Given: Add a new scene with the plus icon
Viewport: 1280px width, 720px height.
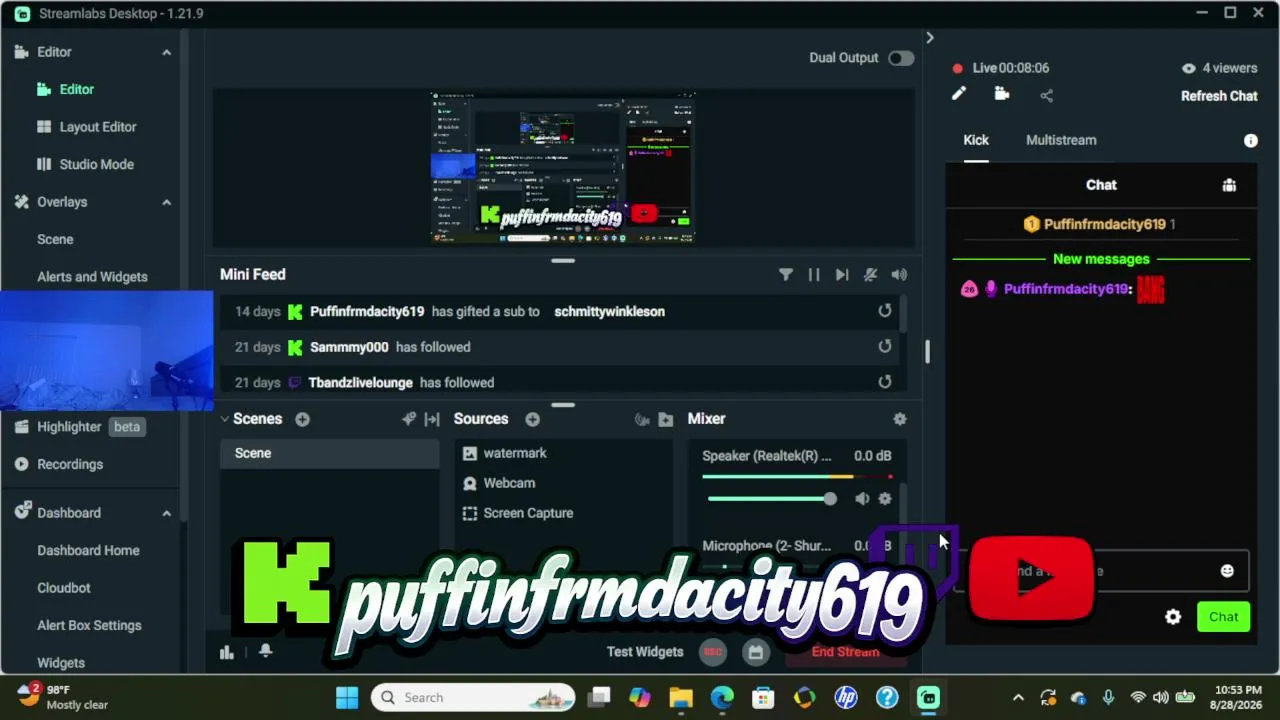Looking at the screenshot, I should tap(302, 419).
